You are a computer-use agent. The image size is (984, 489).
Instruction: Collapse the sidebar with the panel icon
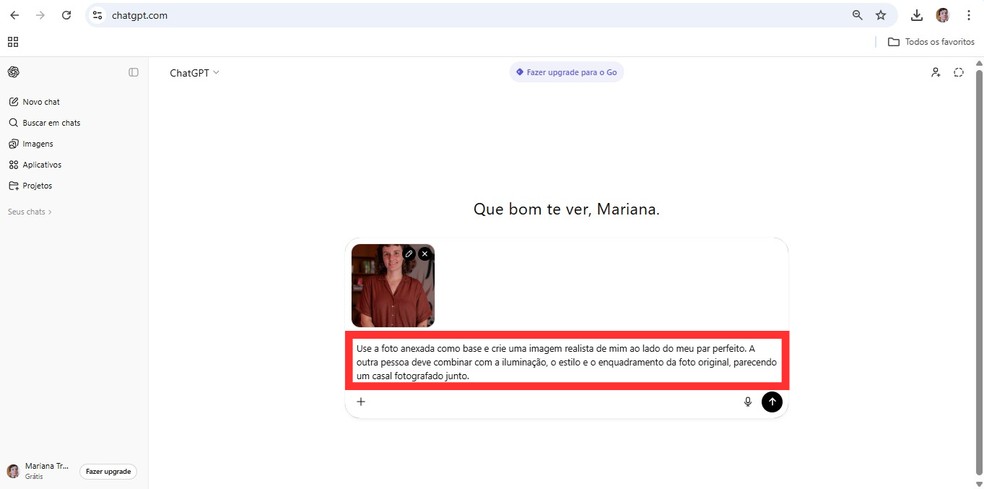[134, 72]
